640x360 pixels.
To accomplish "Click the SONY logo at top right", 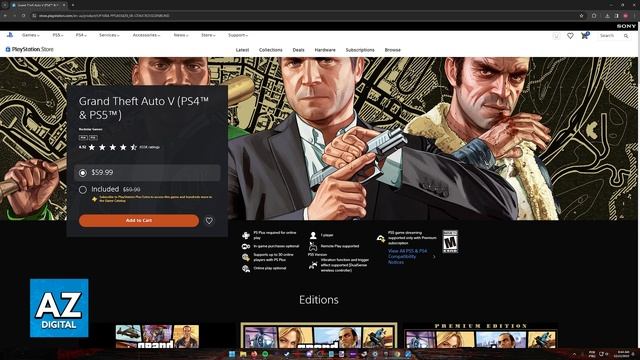I will click(626, 26).
